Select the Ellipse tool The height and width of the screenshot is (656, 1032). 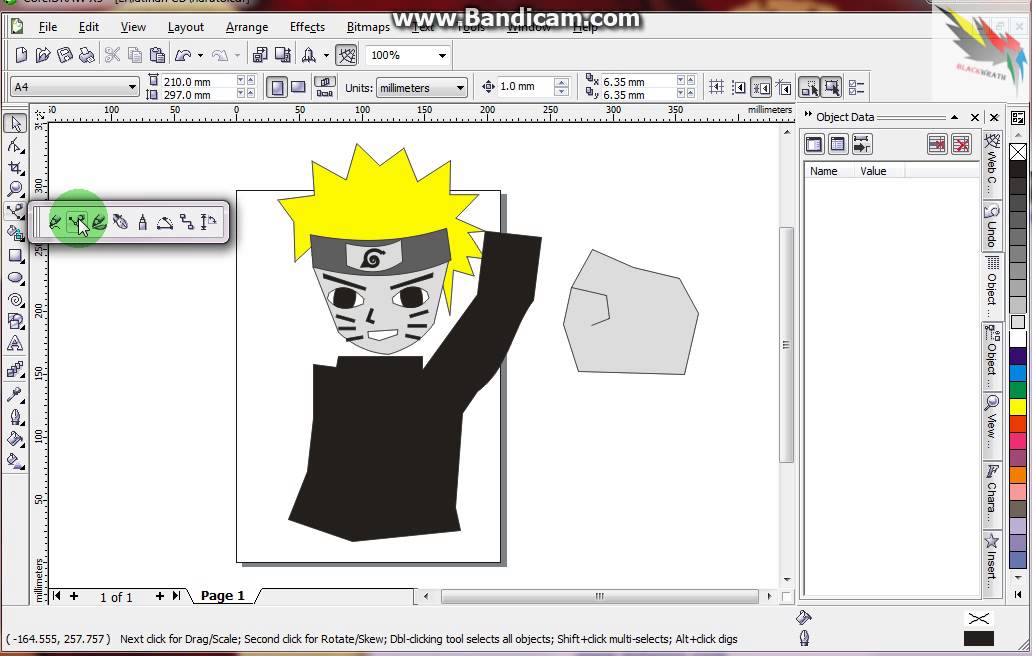[x=15, y=278]
